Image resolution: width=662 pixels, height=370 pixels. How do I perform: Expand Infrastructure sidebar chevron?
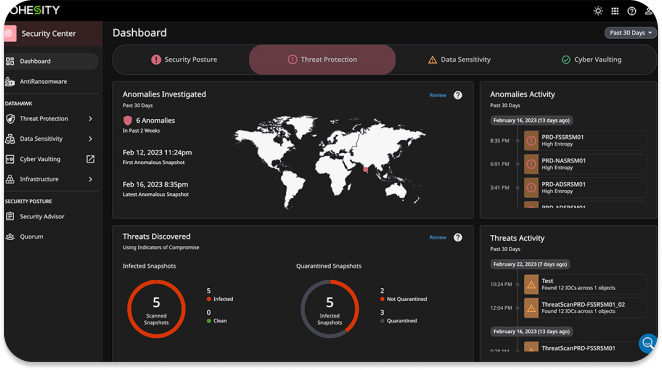tap(90, 179)
